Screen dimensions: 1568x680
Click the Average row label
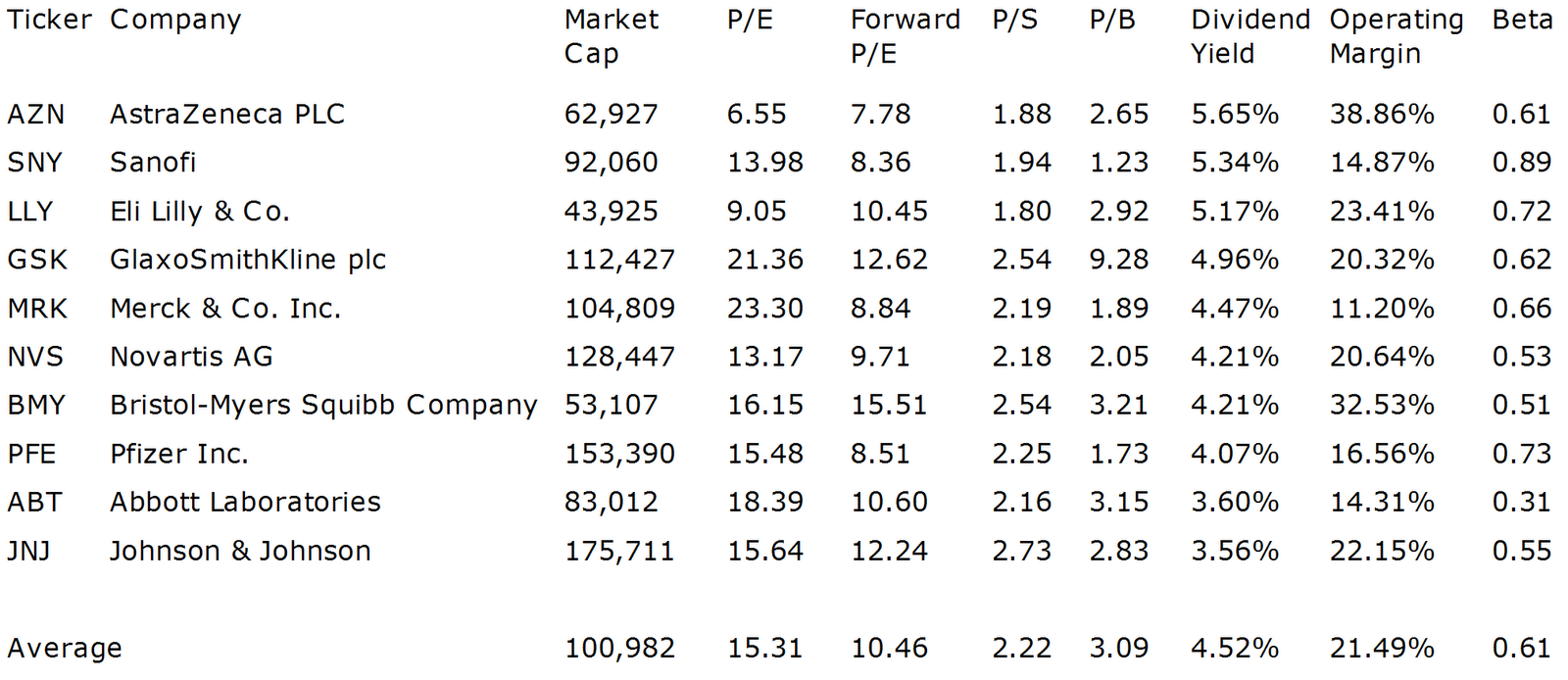[x=65, y=649]
